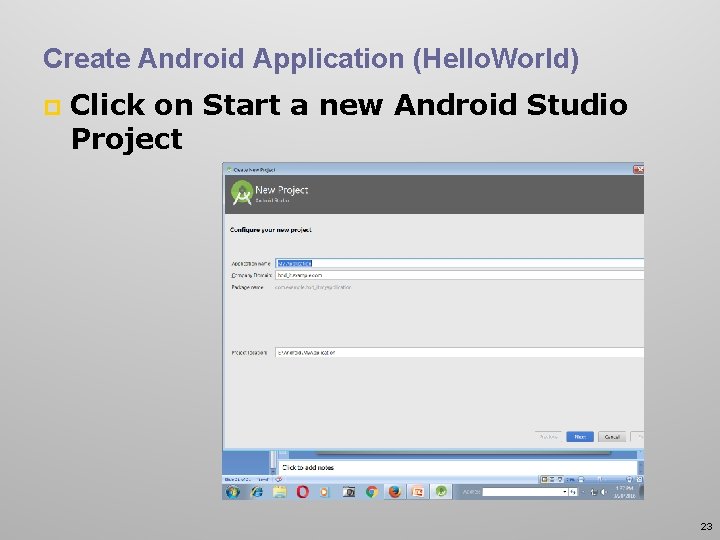Open Internet Explorer from the taskbar
The image size is (720, 540).
click(257, 492)
